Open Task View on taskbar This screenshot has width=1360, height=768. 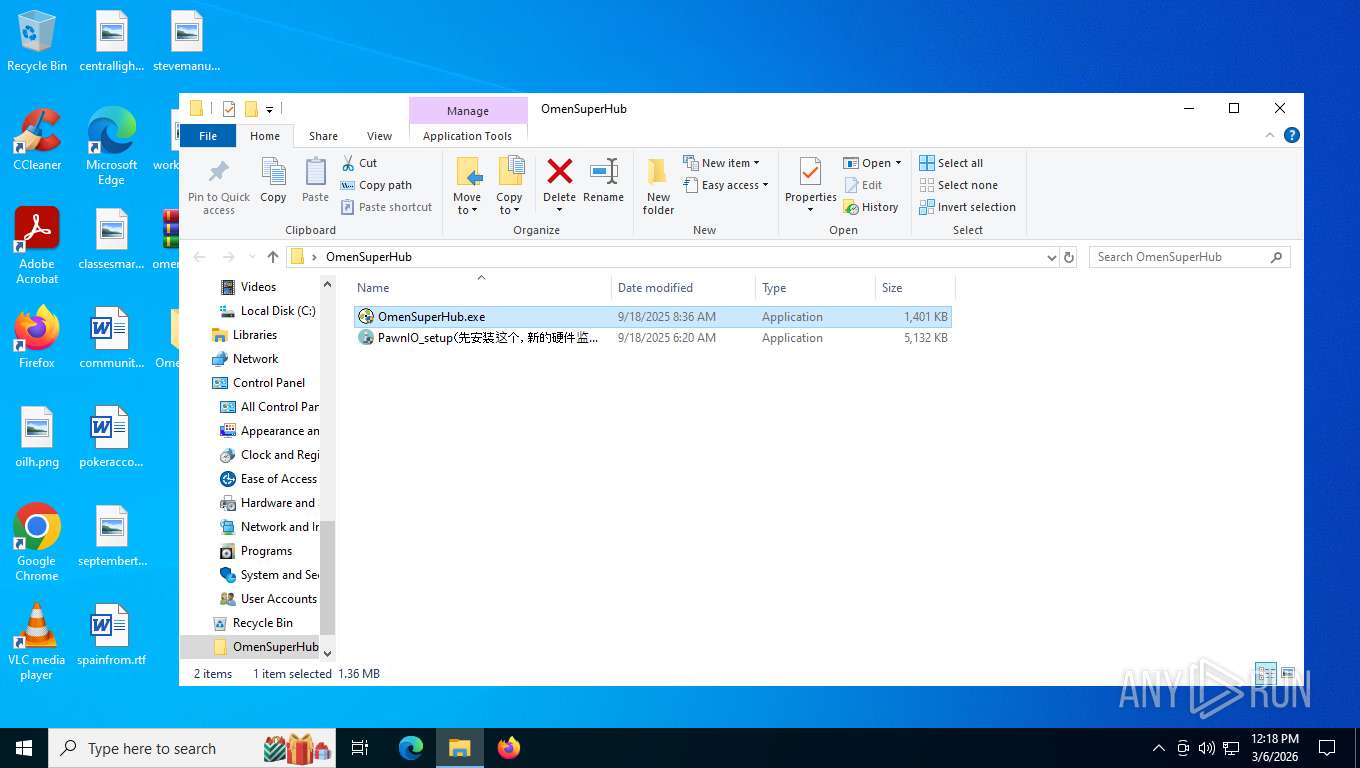pyautogui.click(x=361, y=747)
